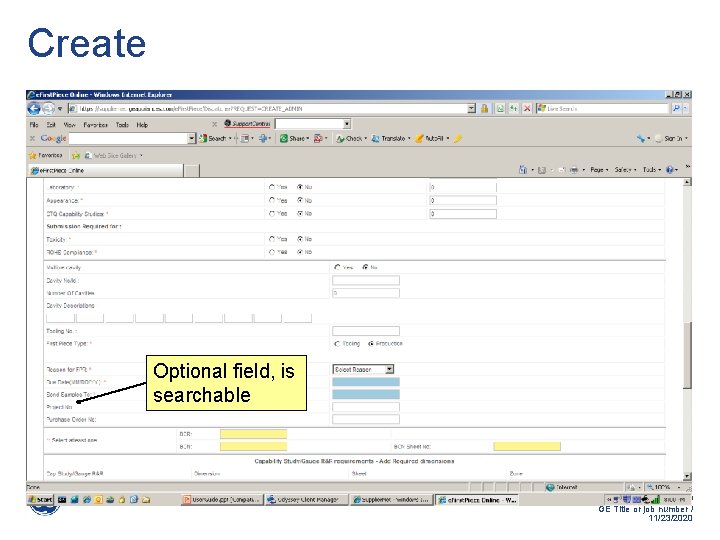Switch to Supplement Windows taskbar button
720x540 pixels.
click(x=392, y=500)
